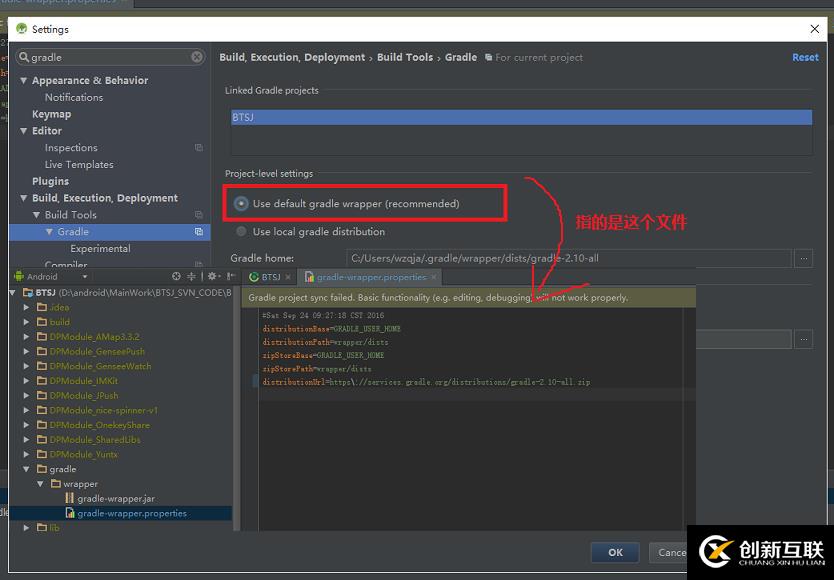Viewport: 834px width, 580px height.
Task: Open the Project panel settings gear menu
Action: [x=212, y=276]
